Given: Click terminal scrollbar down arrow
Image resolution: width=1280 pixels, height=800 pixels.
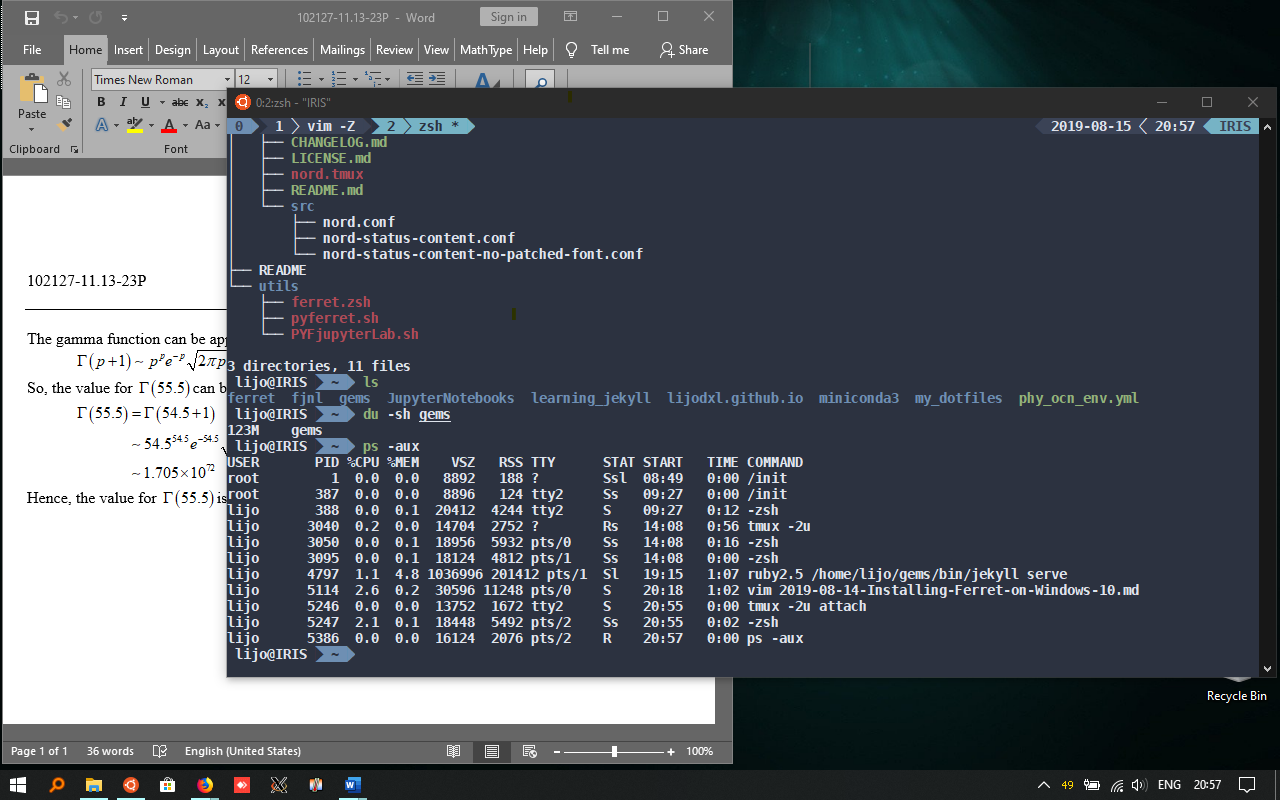Looking at the screenshot, I should pos(1267,668).
